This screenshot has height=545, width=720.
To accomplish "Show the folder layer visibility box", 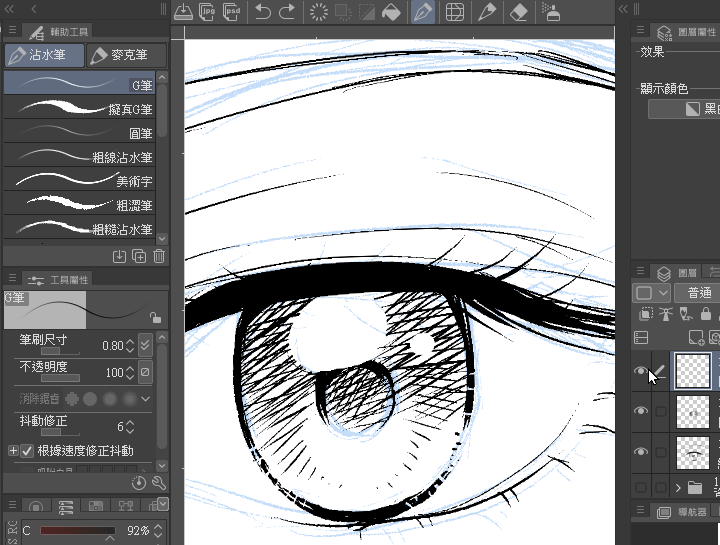I will (x=641, y=488).
